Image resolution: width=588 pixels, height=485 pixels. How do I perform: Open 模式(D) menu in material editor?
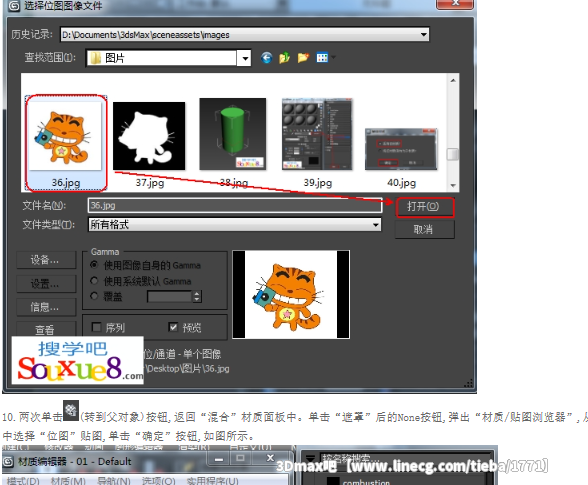[23, 481]
